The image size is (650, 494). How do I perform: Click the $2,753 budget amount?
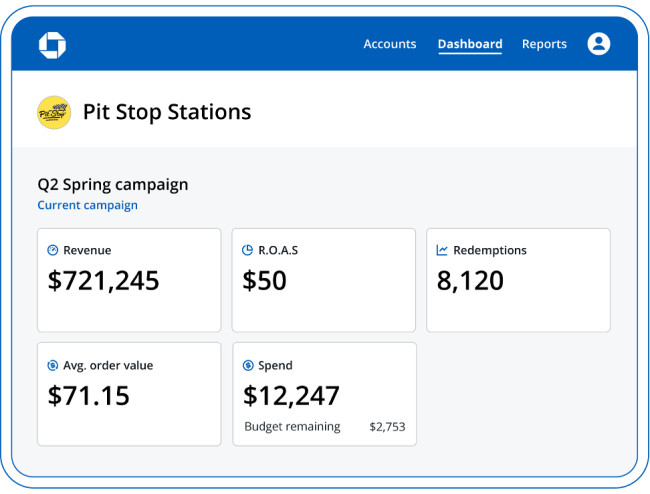(x=388, y=427)
